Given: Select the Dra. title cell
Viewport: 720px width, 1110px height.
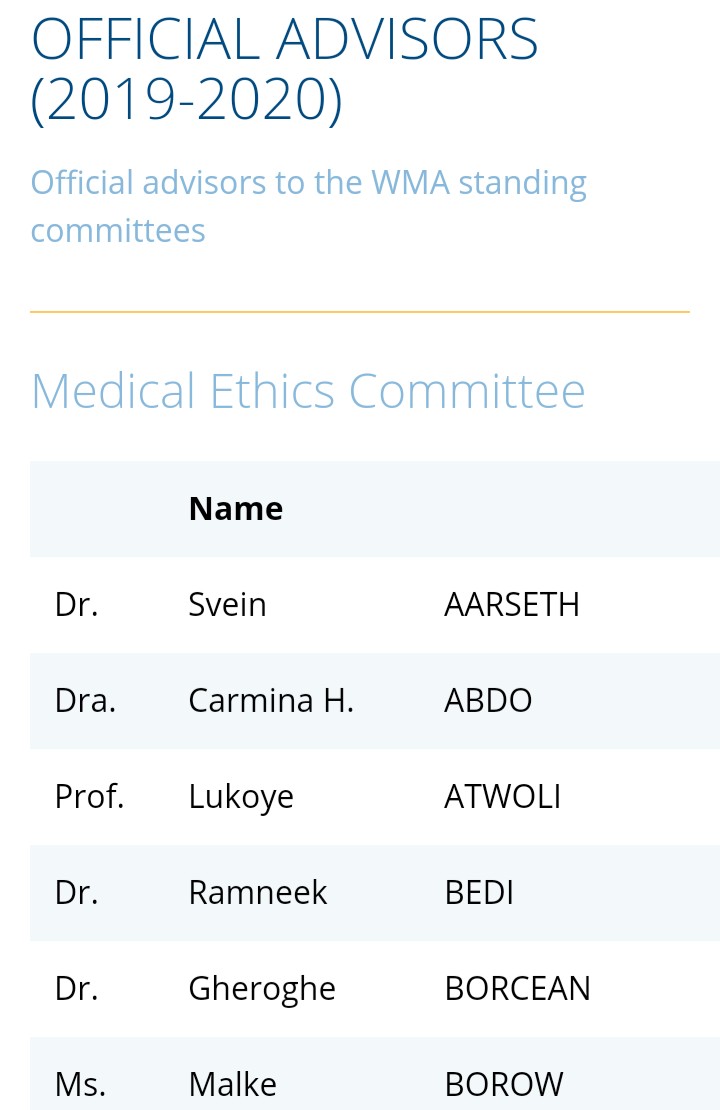Looking at the screenshot, I should (x=85, y=700).
